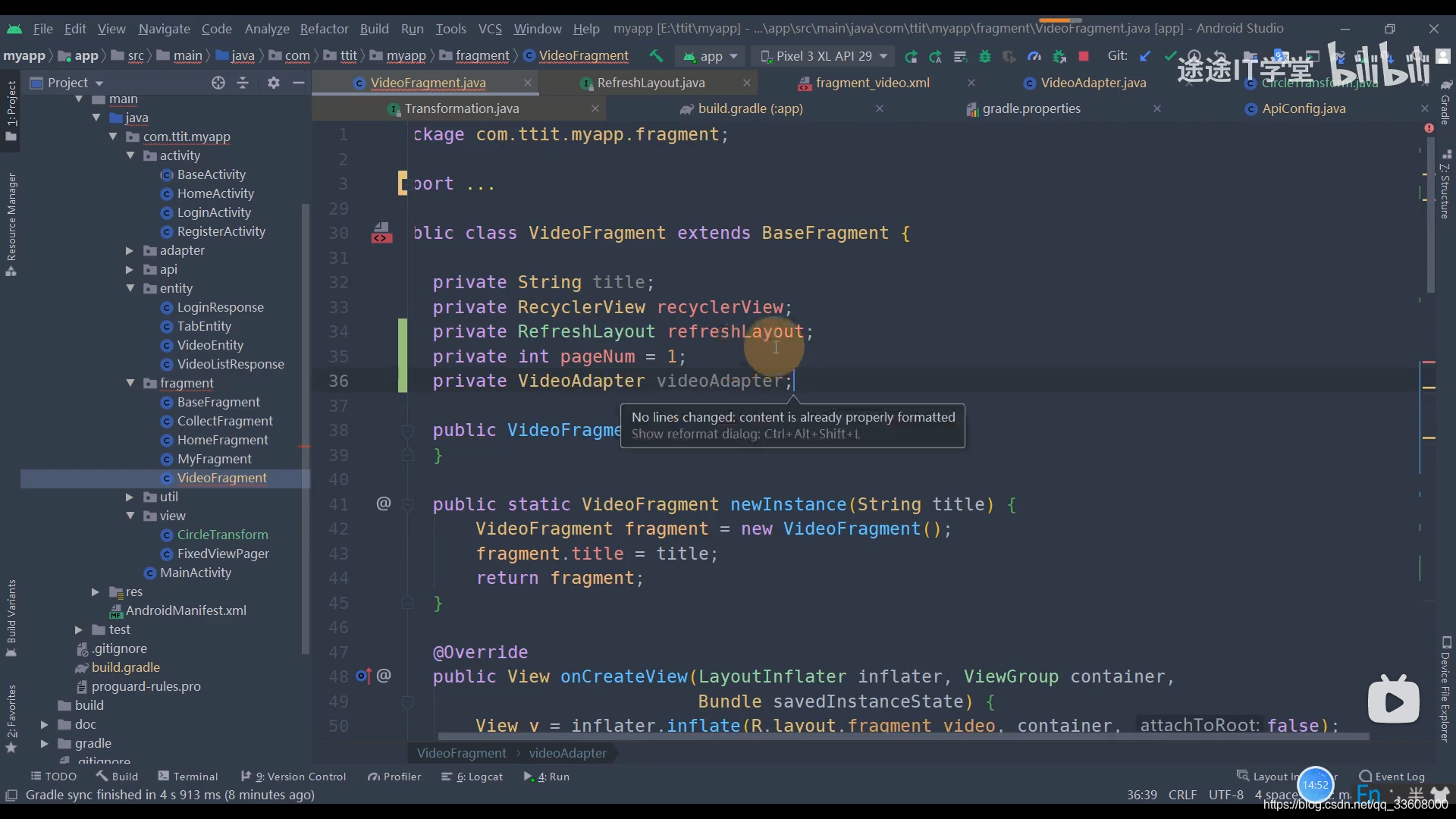Select LoginActivity in project tree

tap(213, 212)
